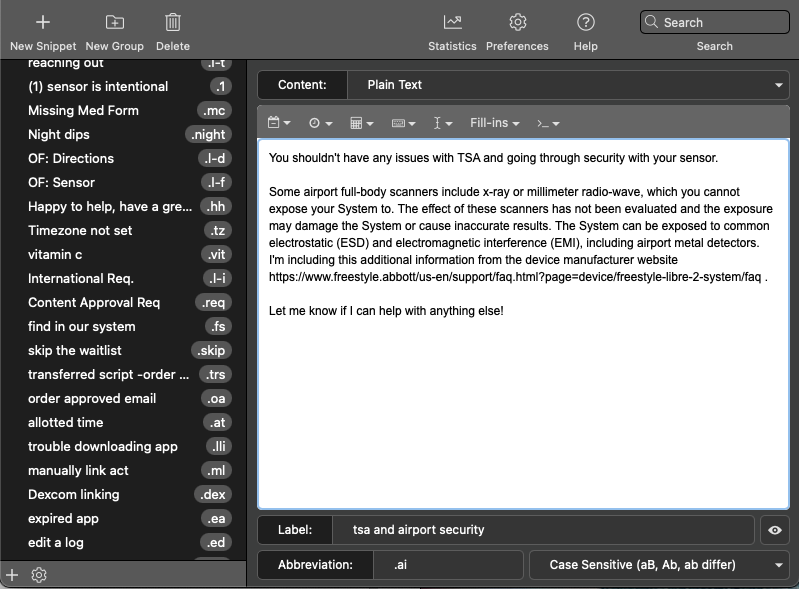
Task: Select the 'International Req.' snippet
Action: (x=123, y=278)
